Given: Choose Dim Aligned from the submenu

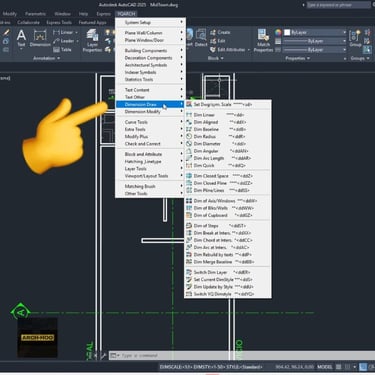Looking at the screenshot, I should (228, 122).
